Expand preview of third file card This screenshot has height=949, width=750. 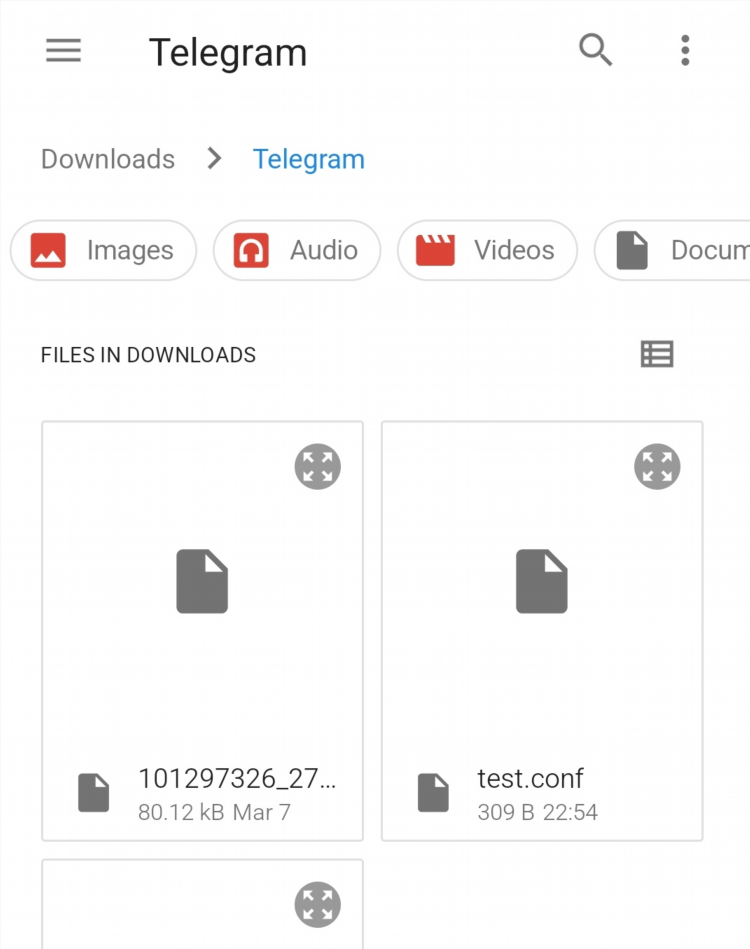click(x=318, y=905)
